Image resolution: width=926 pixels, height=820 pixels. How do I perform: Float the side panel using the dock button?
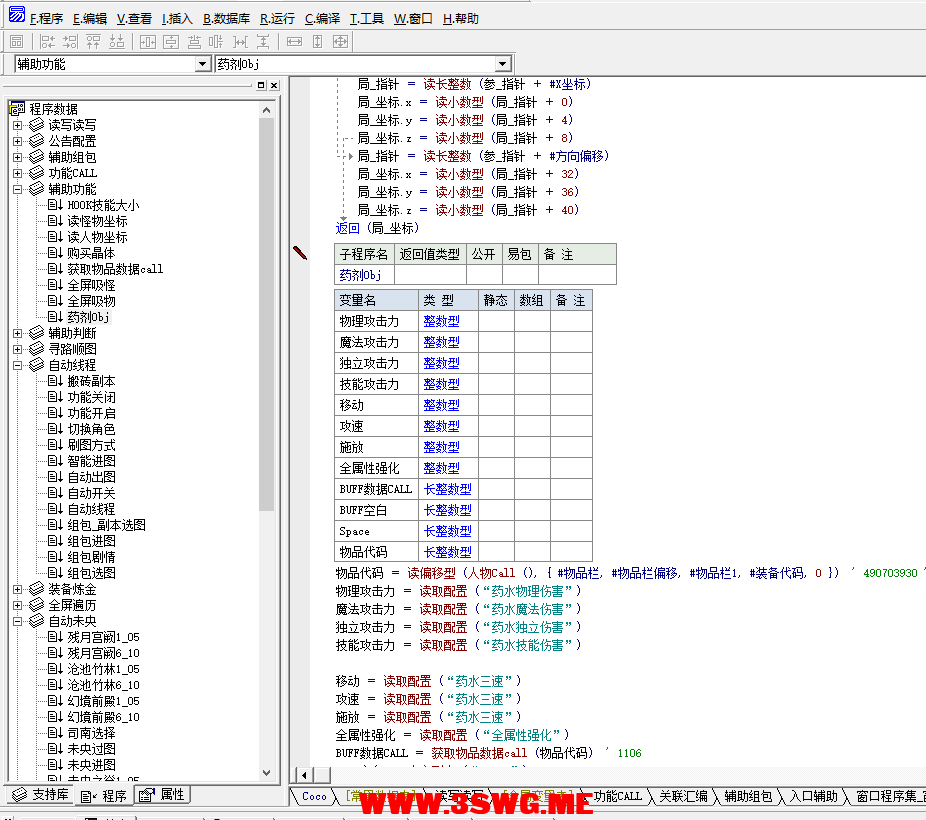(x=260, y=86)
